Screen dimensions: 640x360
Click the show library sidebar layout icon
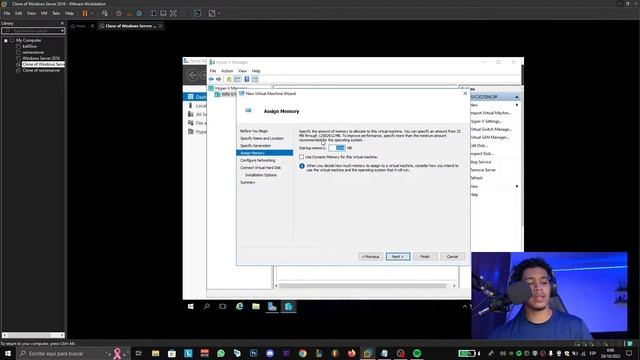(153, 13)
